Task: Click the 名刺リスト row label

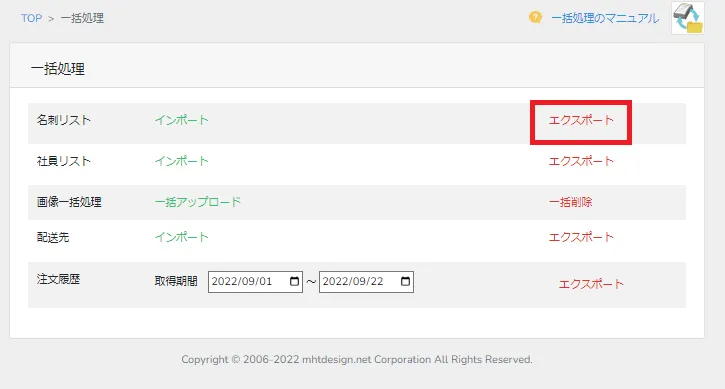Action: point(64,120)
